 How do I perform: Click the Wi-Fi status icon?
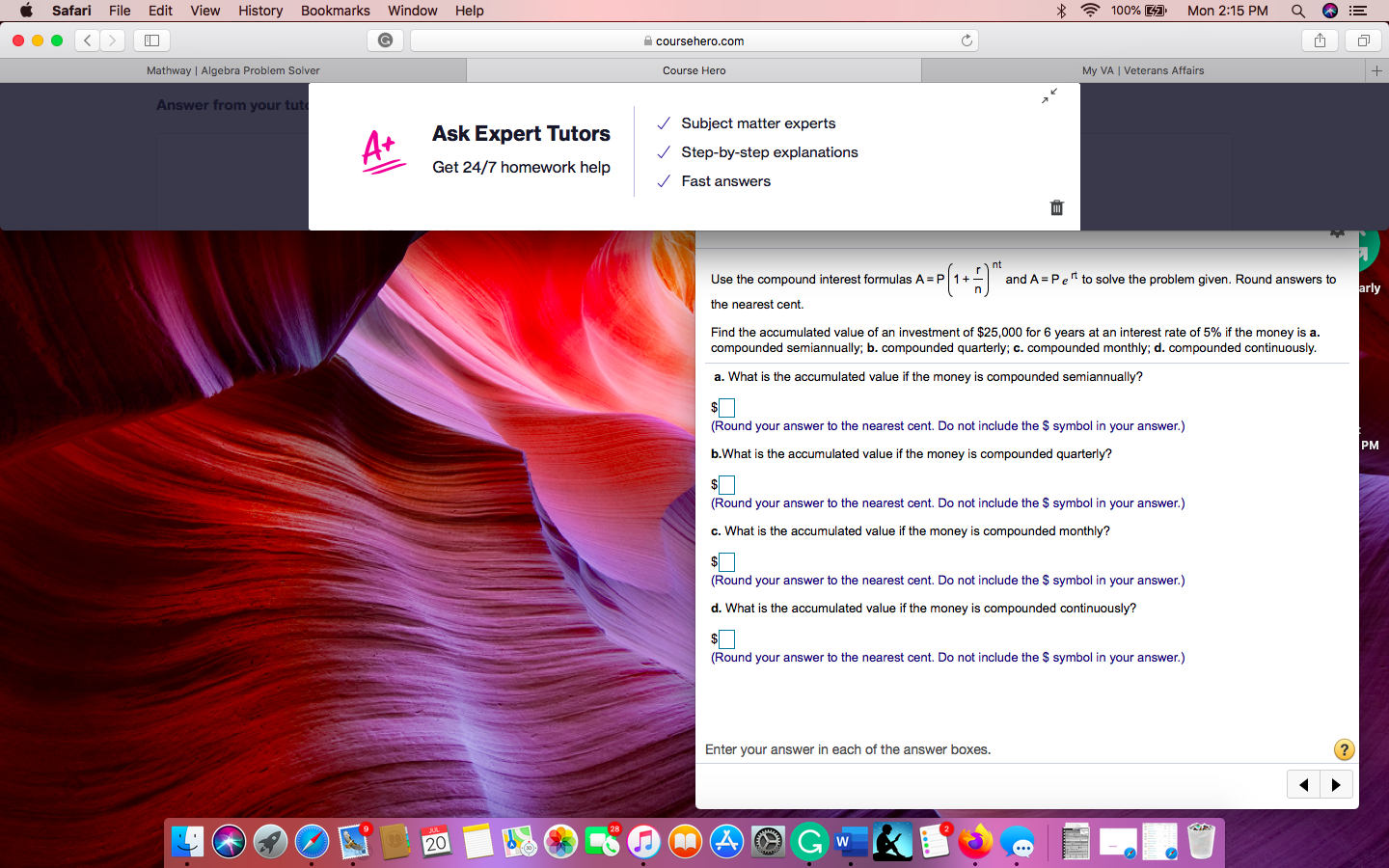pyautogui.click(x=1090, y=11)
